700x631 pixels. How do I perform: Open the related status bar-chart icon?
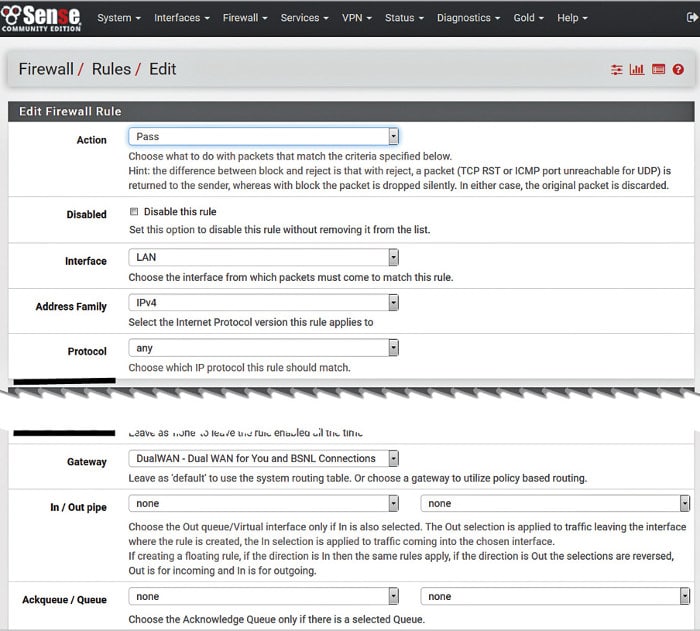637,70
